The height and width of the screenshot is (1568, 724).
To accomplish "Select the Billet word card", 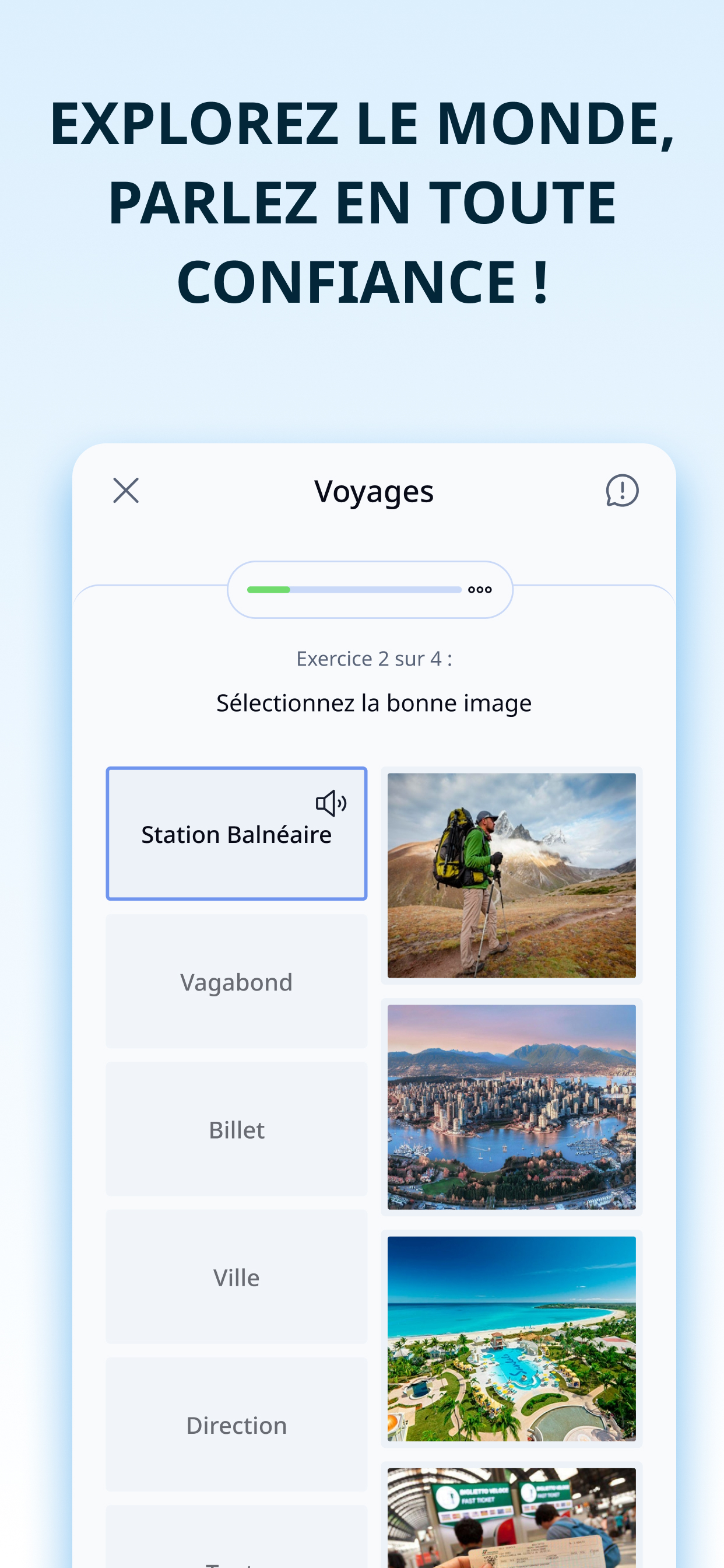I will click(237, 1129).
